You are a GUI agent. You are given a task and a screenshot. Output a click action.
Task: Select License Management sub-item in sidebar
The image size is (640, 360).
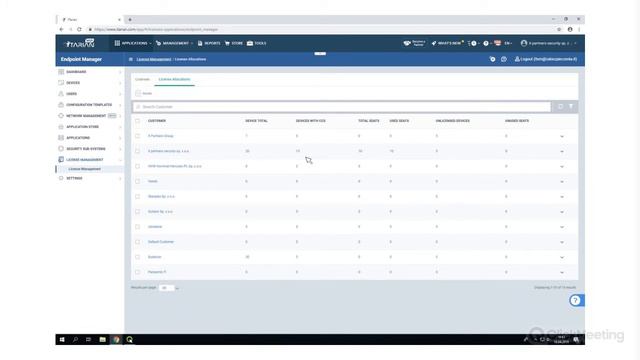tap(84, 169)
